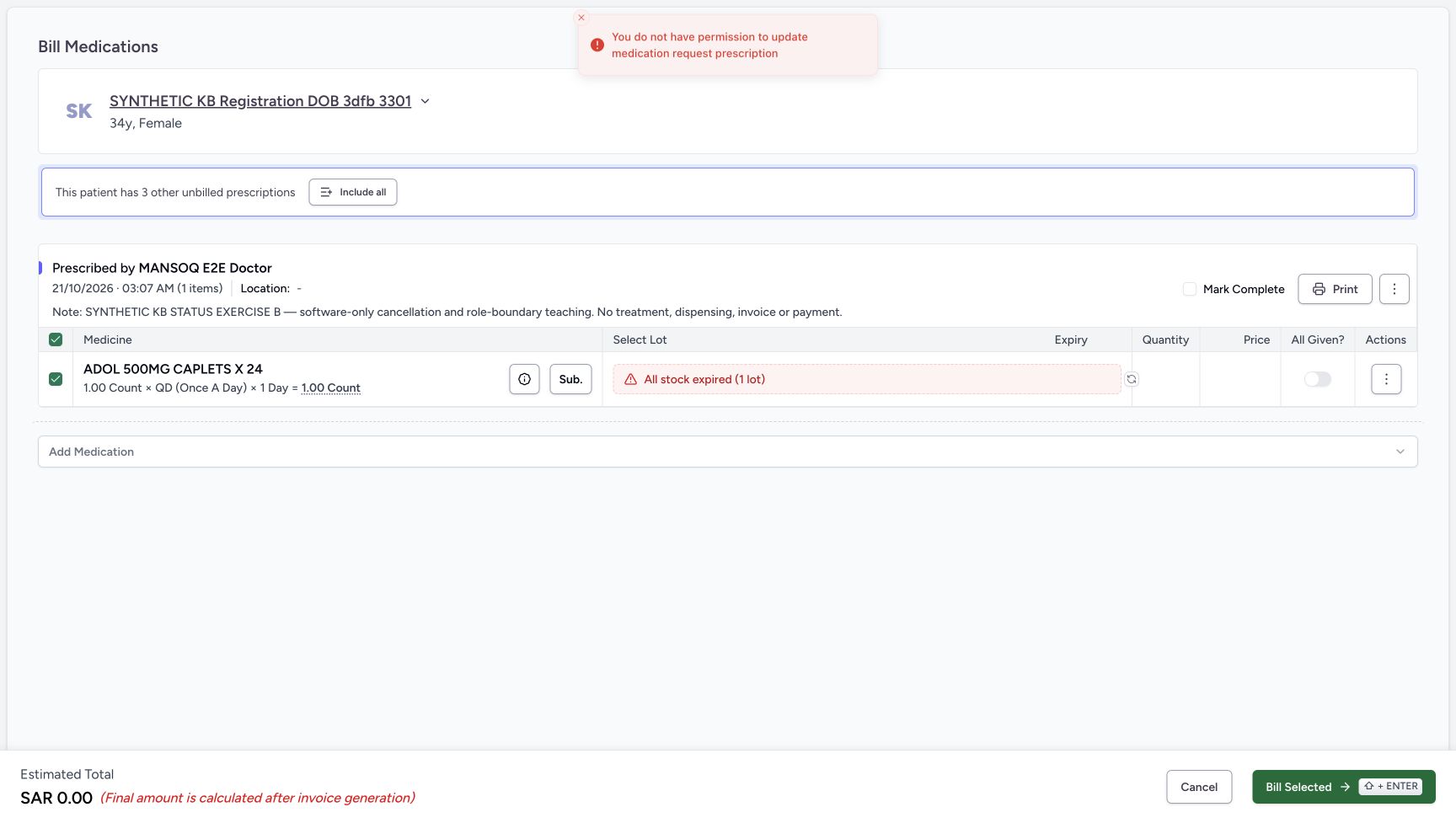Show info for ADOL 500MG CAPLETS
1456x823 pixels.
524,379
